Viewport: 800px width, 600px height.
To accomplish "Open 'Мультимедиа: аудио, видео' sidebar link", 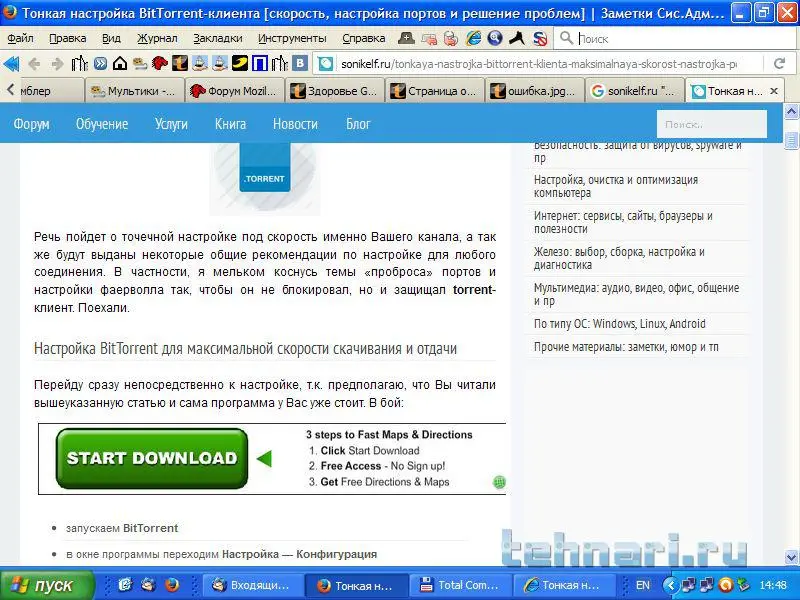I will coord(636,294).
